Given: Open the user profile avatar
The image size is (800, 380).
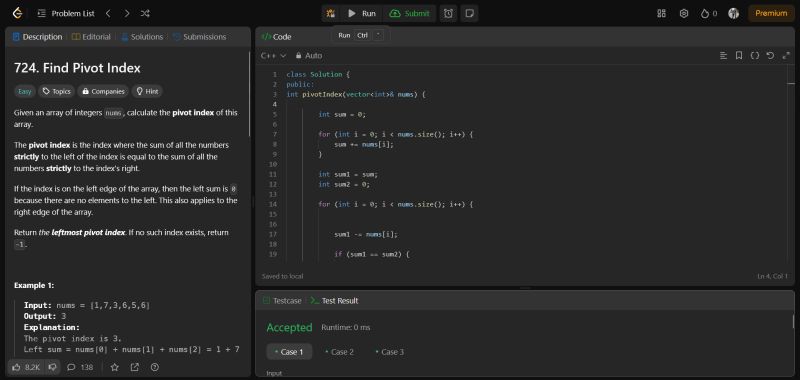Looking at the screenshot, I should 734,14.
